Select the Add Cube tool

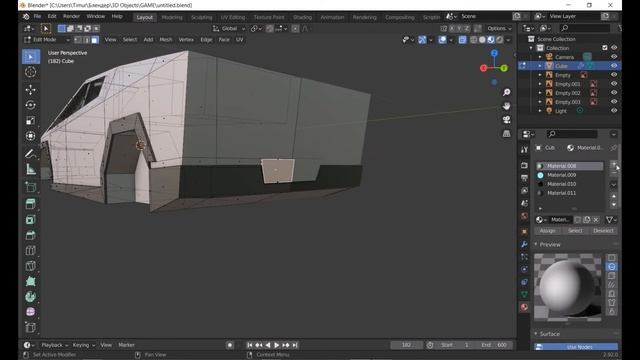[31, 187]
